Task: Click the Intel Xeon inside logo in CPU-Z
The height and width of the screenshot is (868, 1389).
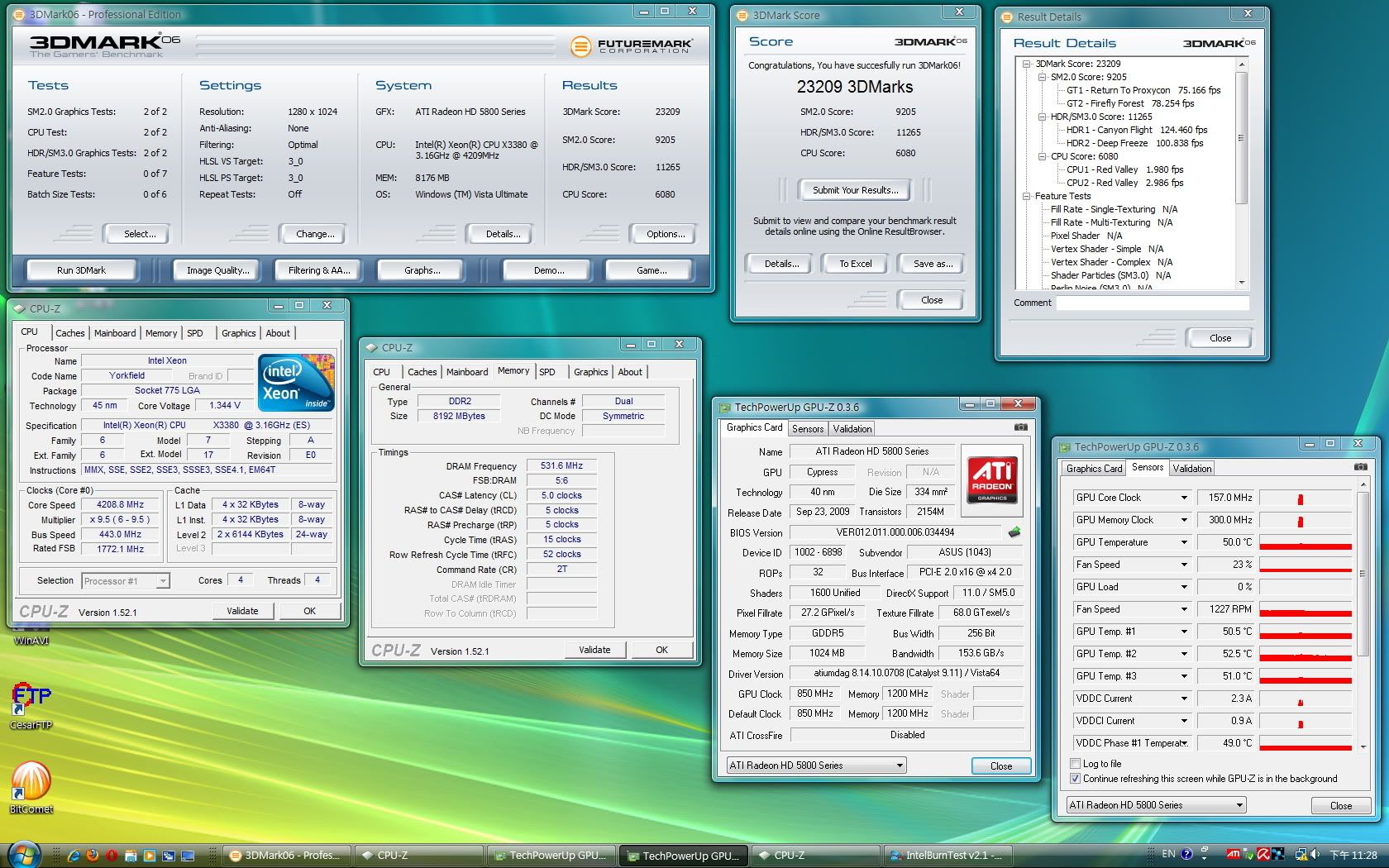Action: tap(296, 383)
